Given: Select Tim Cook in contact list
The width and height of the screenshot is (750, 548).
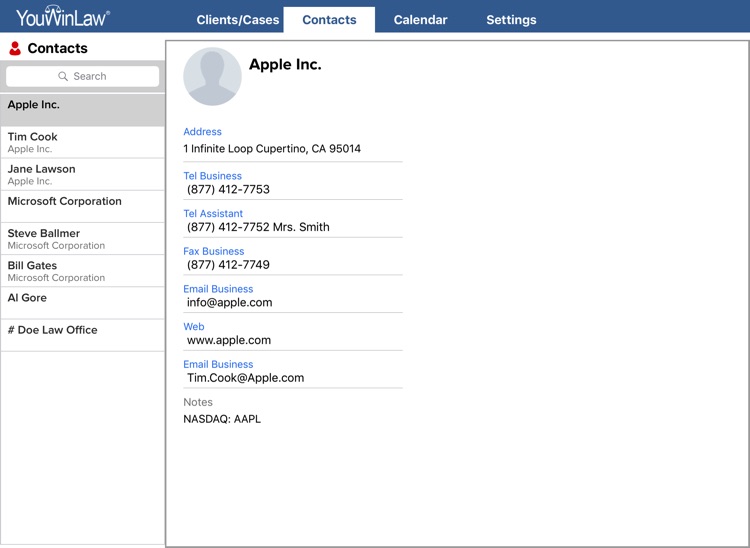Looking at the screenshot, I should click(82, 142).
